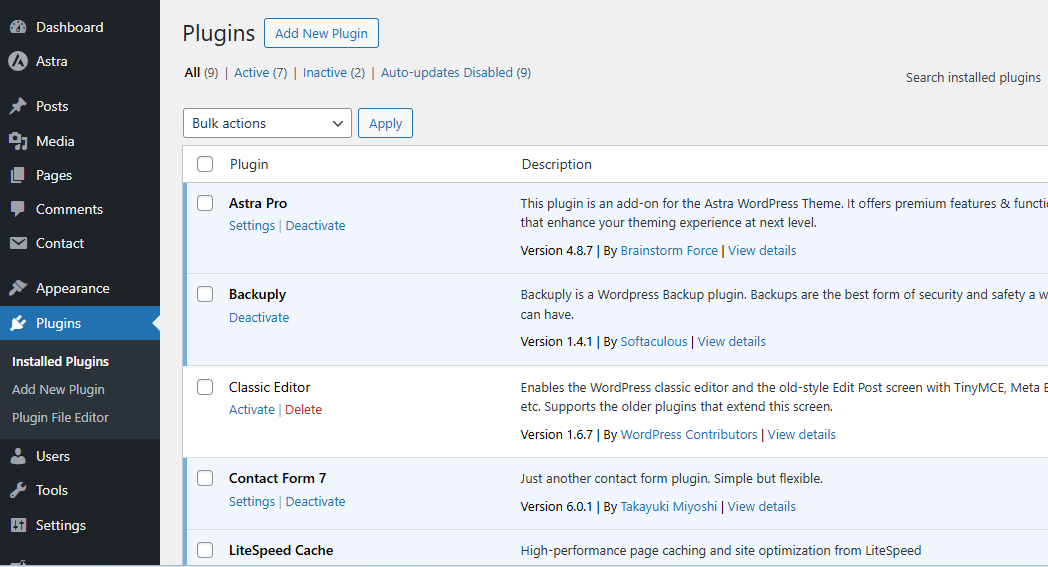
Task: Open Plugin File Editor submenu
Action: point(60,417)
